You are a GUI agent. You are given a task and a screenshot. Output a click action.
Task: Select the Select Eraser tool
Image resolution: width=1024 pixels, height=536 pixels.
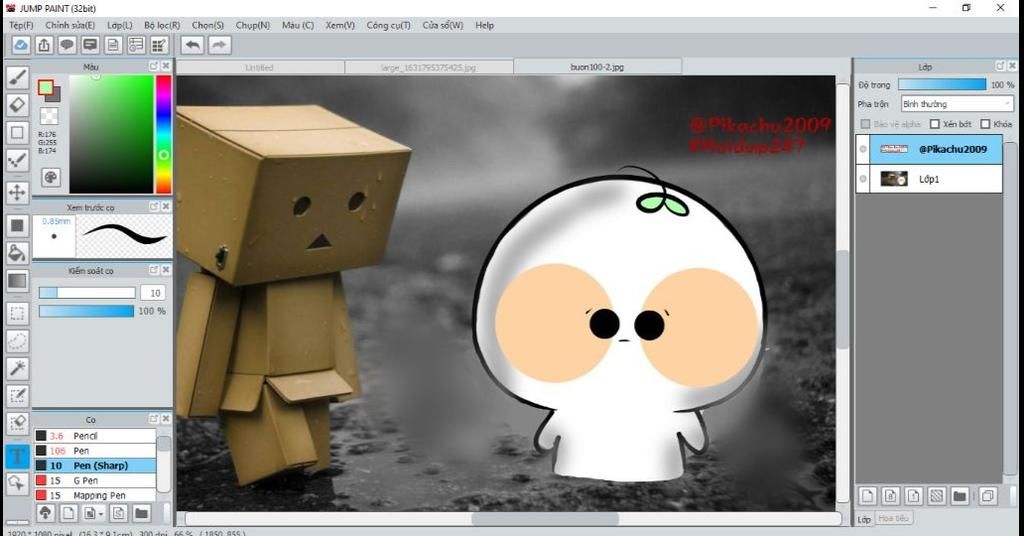[17, 423]
